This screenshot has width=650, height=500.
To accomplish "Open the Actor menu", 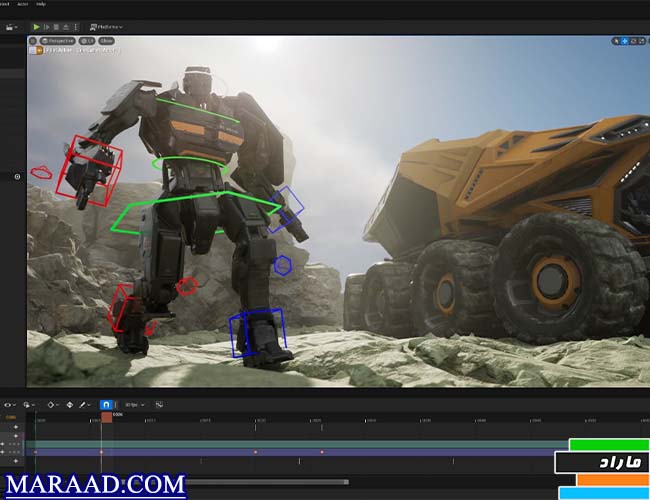I will (x=23, y=4).
